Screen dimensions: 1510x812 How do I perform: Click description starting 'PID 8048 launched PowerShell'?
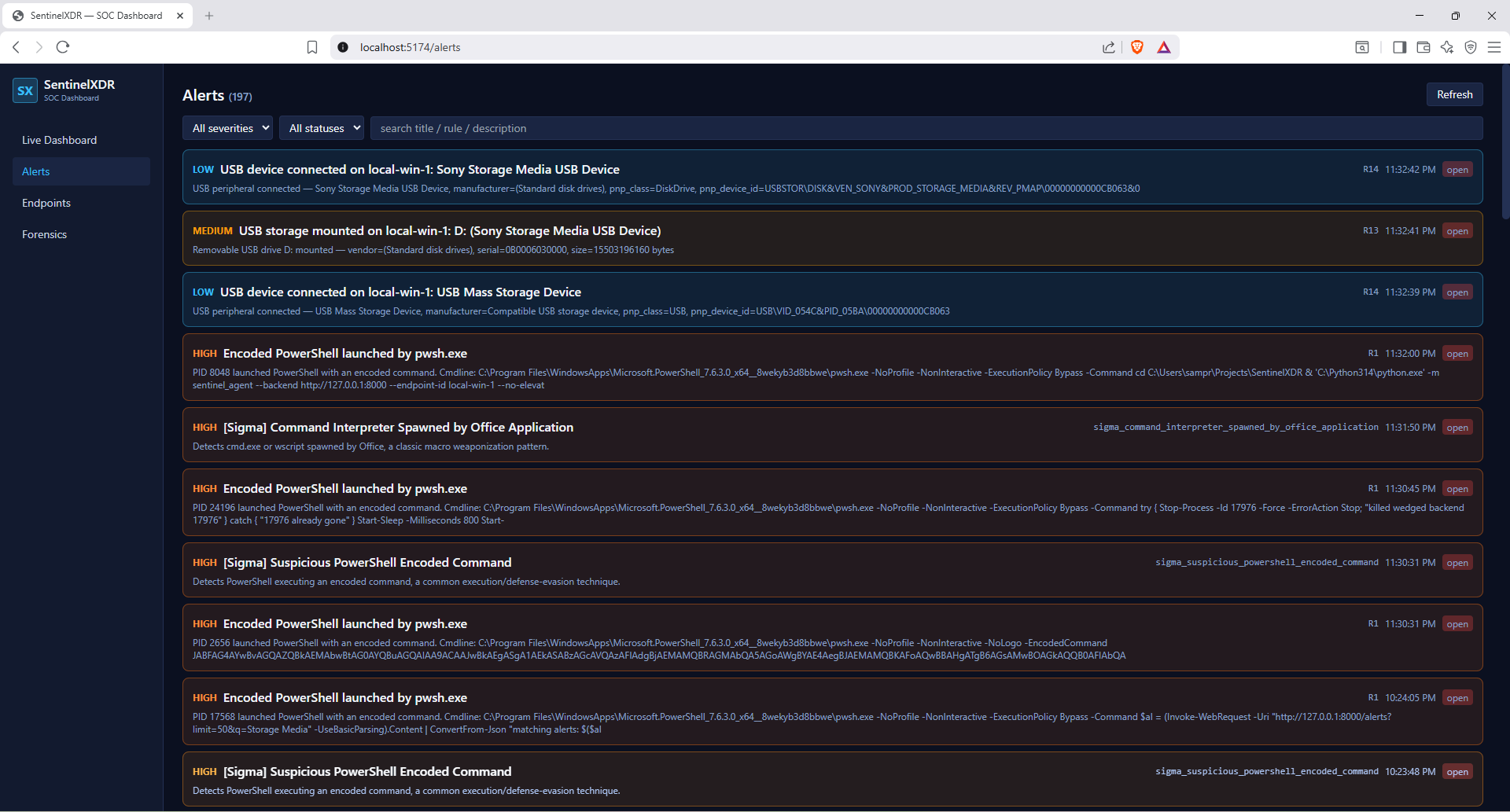point(816,379)
